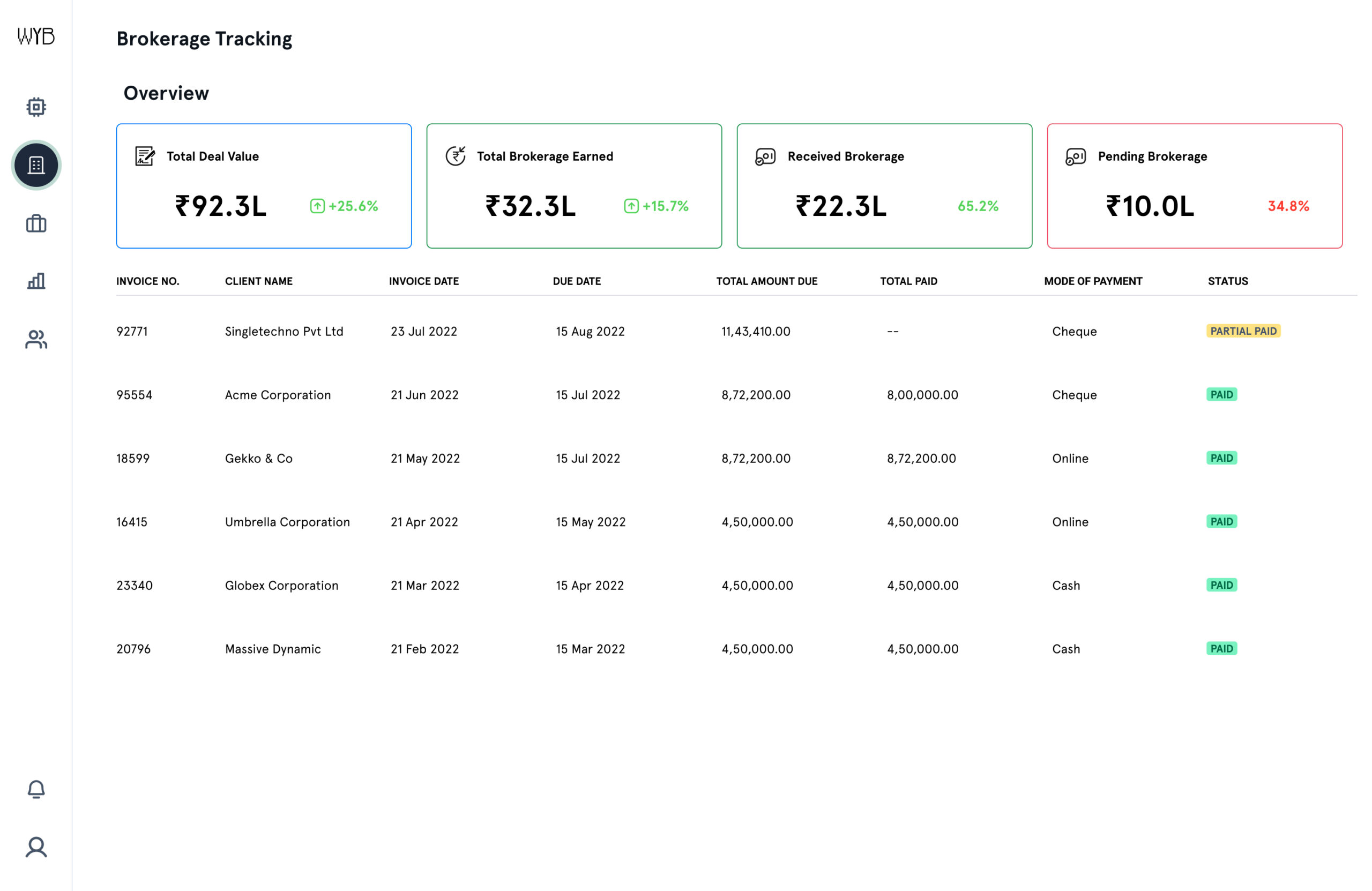Sort by Total Amount Due header

pos(766,281)
